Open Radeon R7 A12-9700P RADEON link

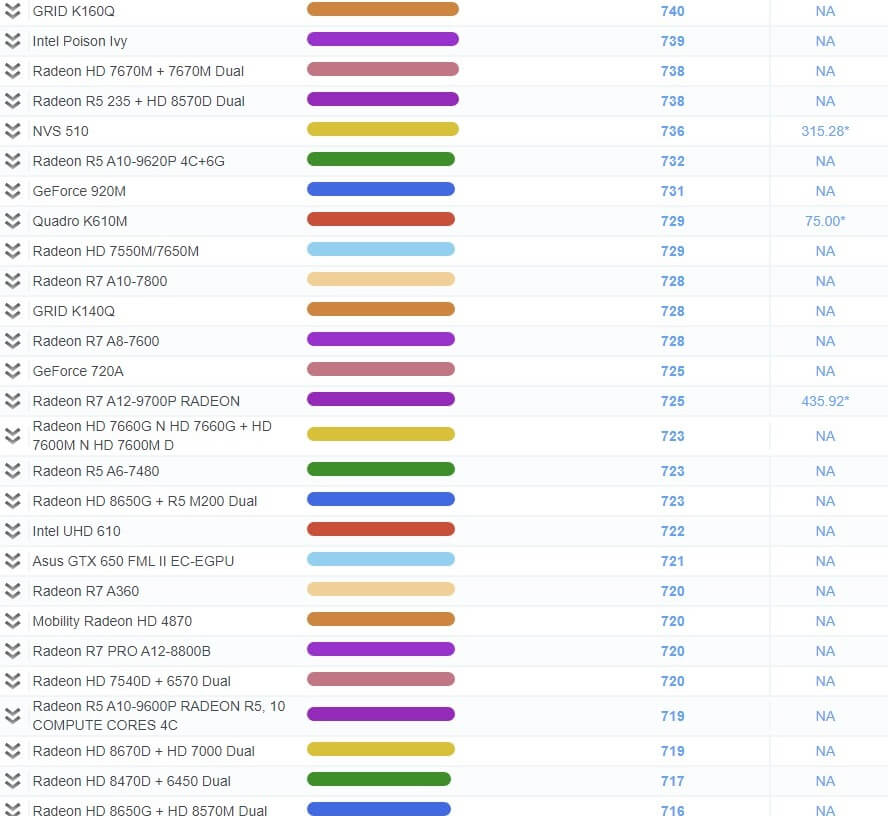(x=136, y=401)
